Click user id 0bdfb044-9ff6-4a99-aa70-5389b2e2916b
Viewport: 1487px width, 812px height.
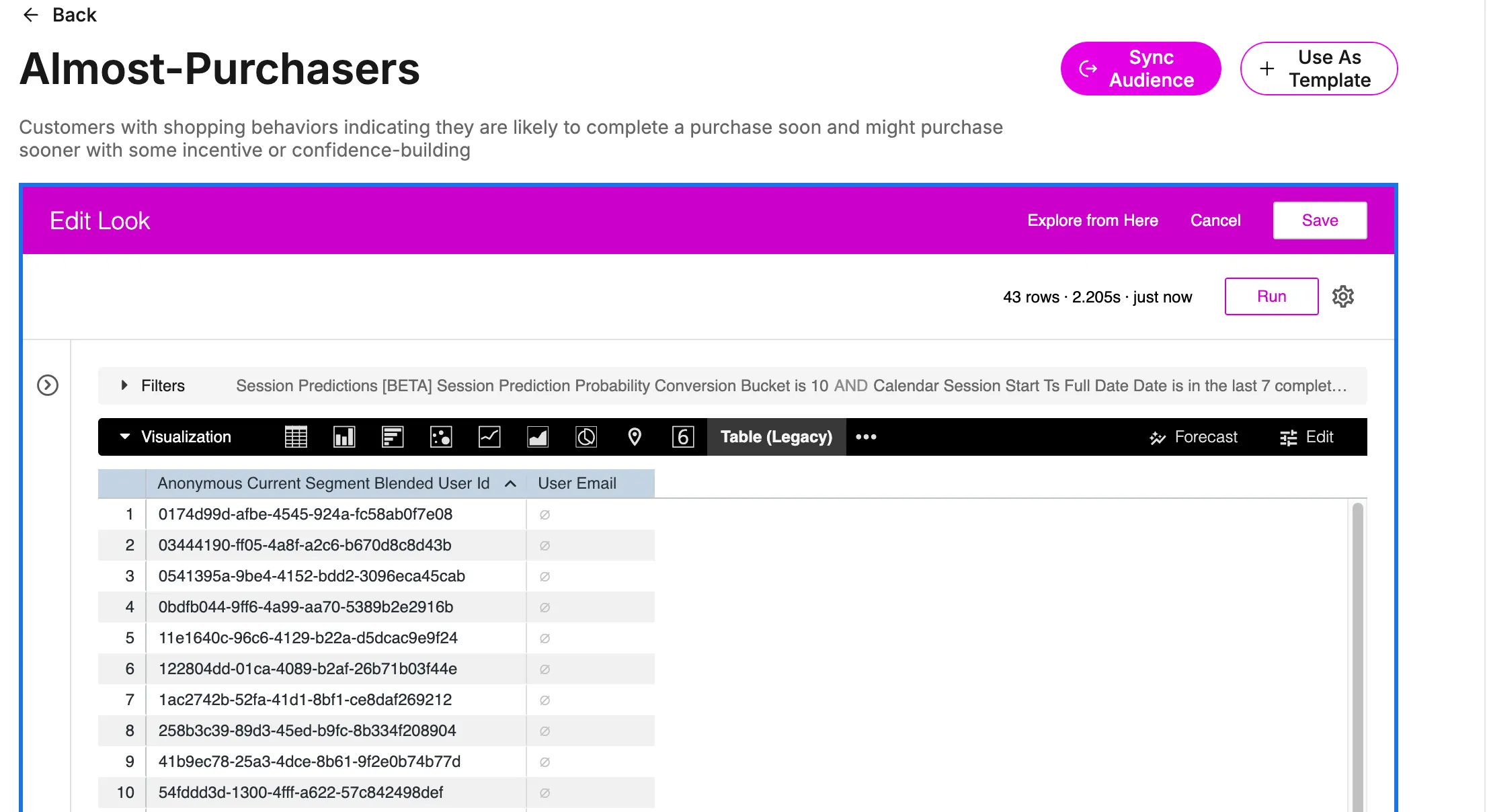(306, 607)
